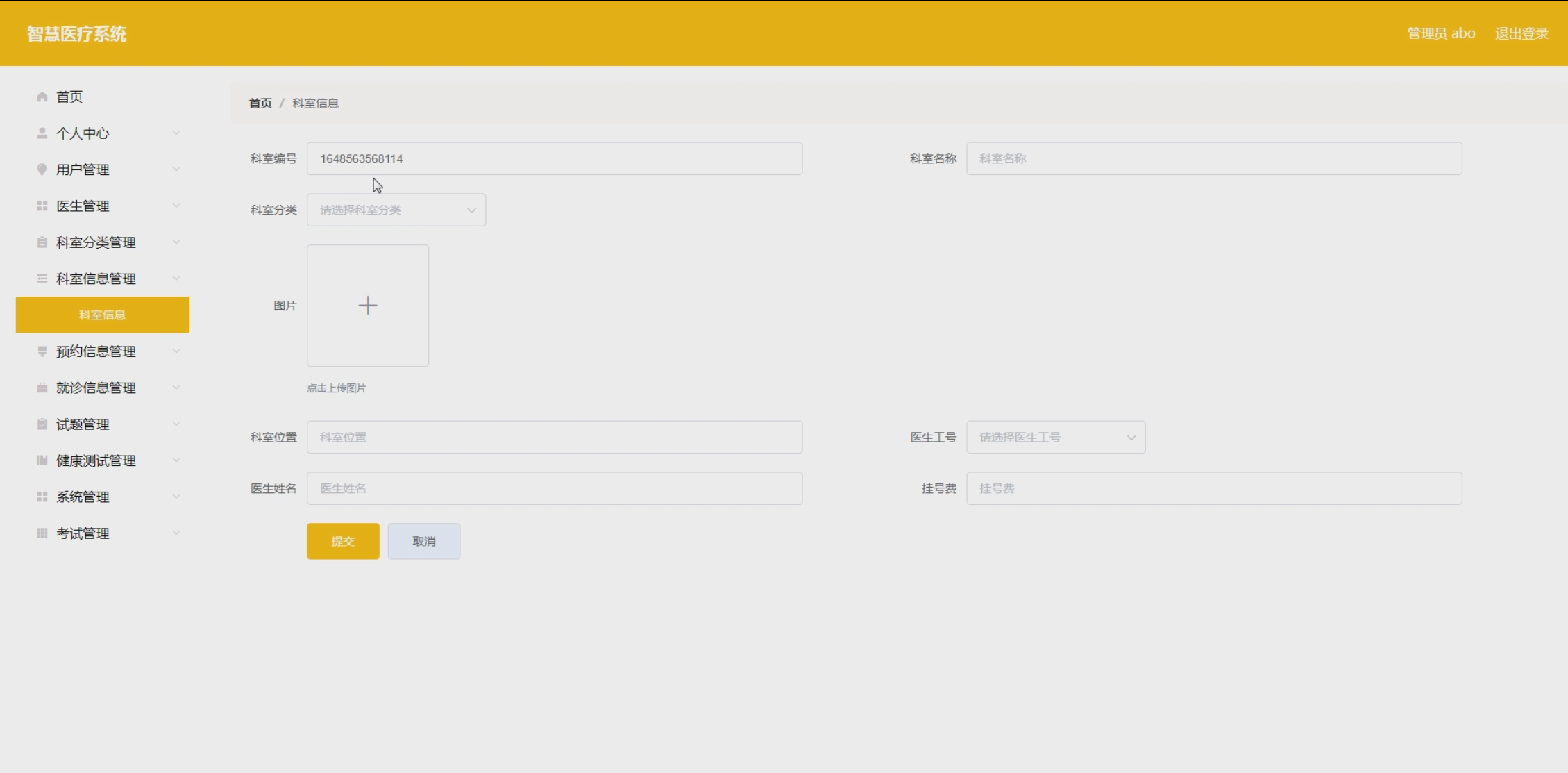Open the 医生工号 dropdown

click(x=1055, y=438)
